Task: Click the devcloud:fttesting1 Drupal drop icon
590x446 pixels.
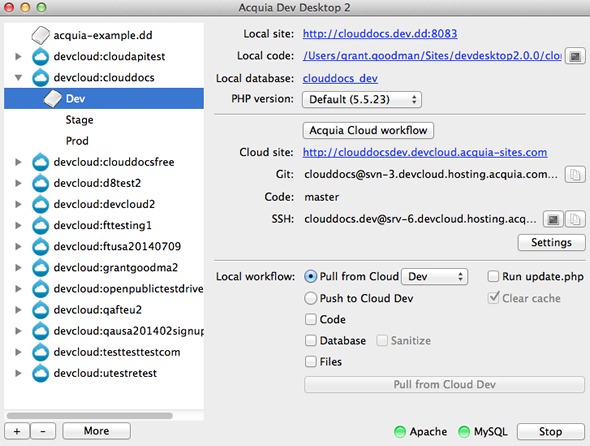Action: tap(40, 225)
